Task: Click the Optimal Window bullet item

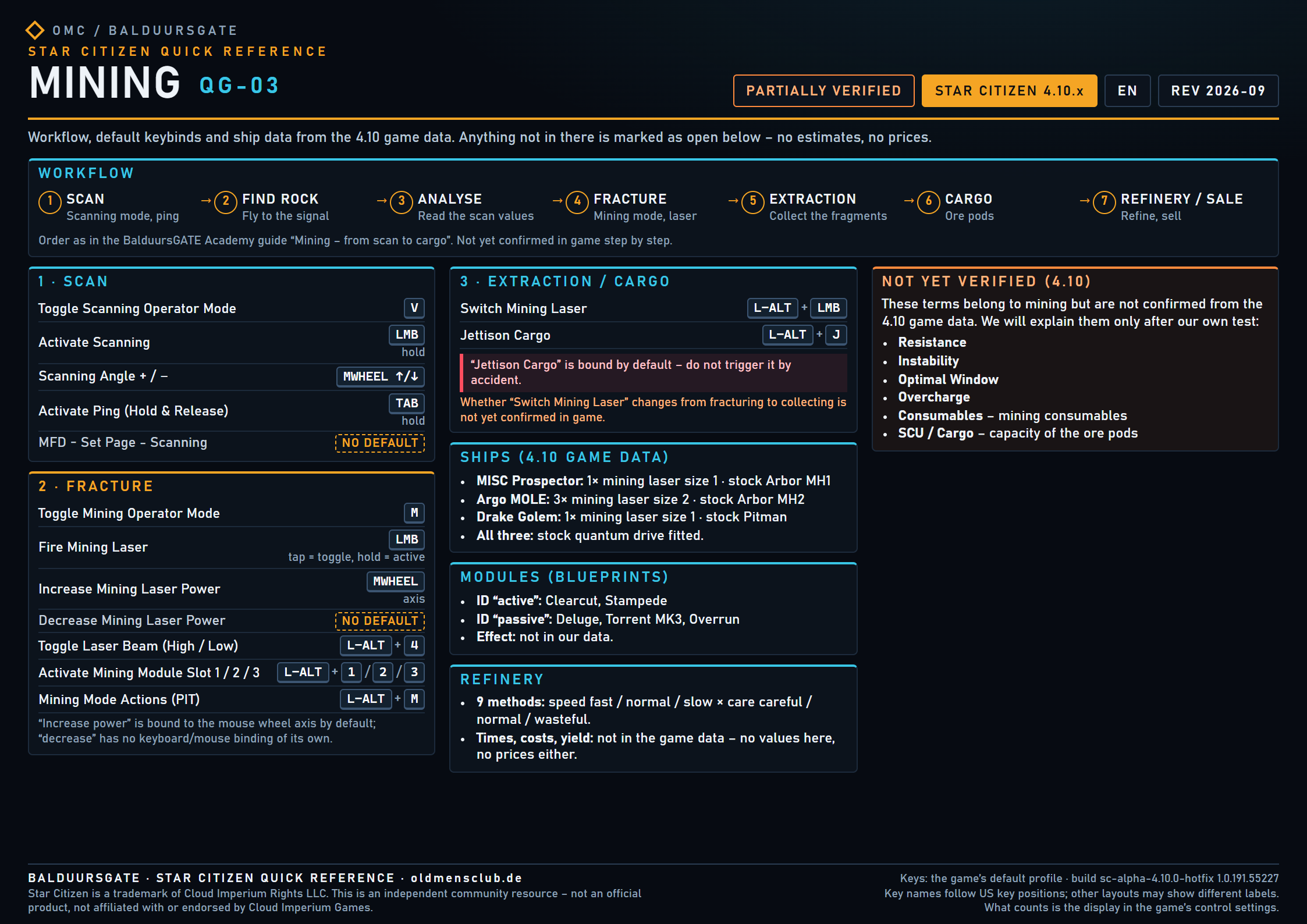Action: [x=948, y=380]
